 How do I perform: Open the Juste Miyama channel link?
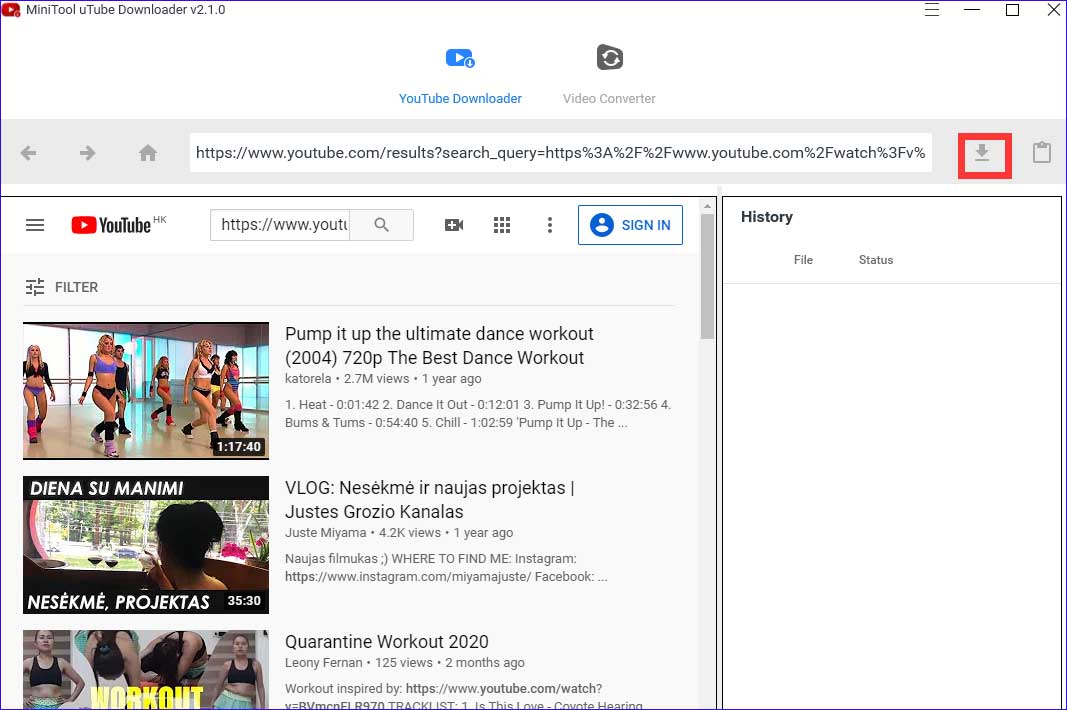pyautogui.click(x=325, y=532)
